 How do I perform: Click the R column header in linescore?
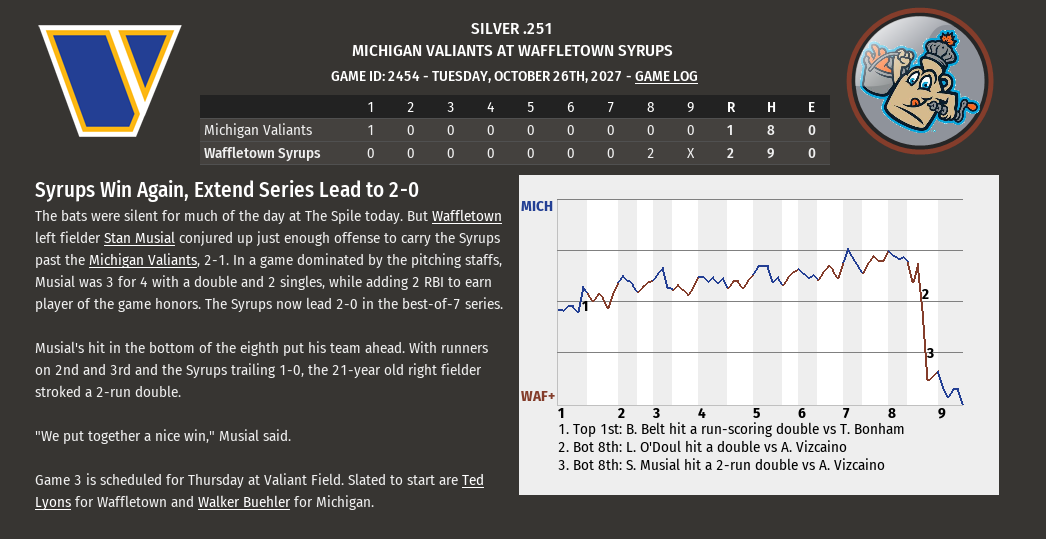[731, 107]
